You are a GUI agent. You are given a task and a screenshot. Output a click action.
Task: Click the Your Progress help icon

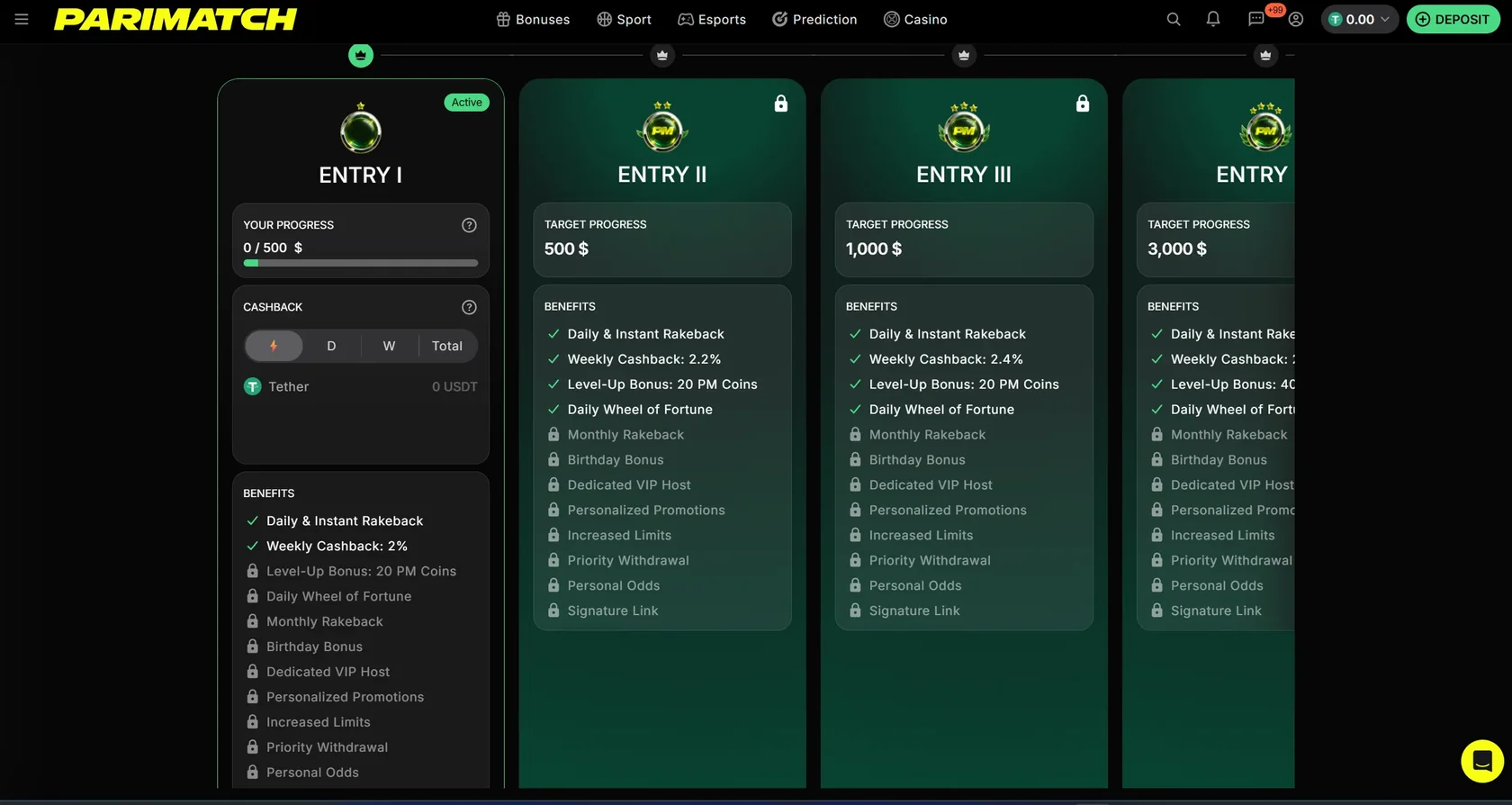point(469,225)
